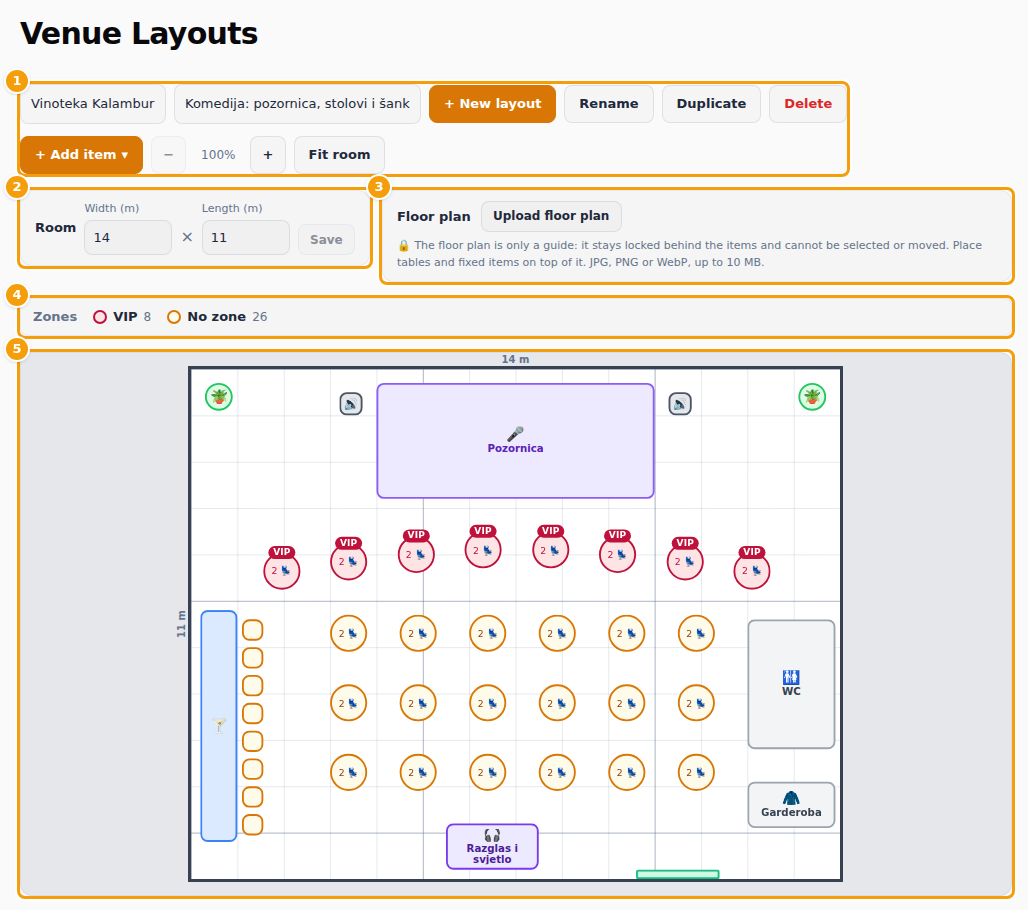Save the room dimensions

point(326,239)
